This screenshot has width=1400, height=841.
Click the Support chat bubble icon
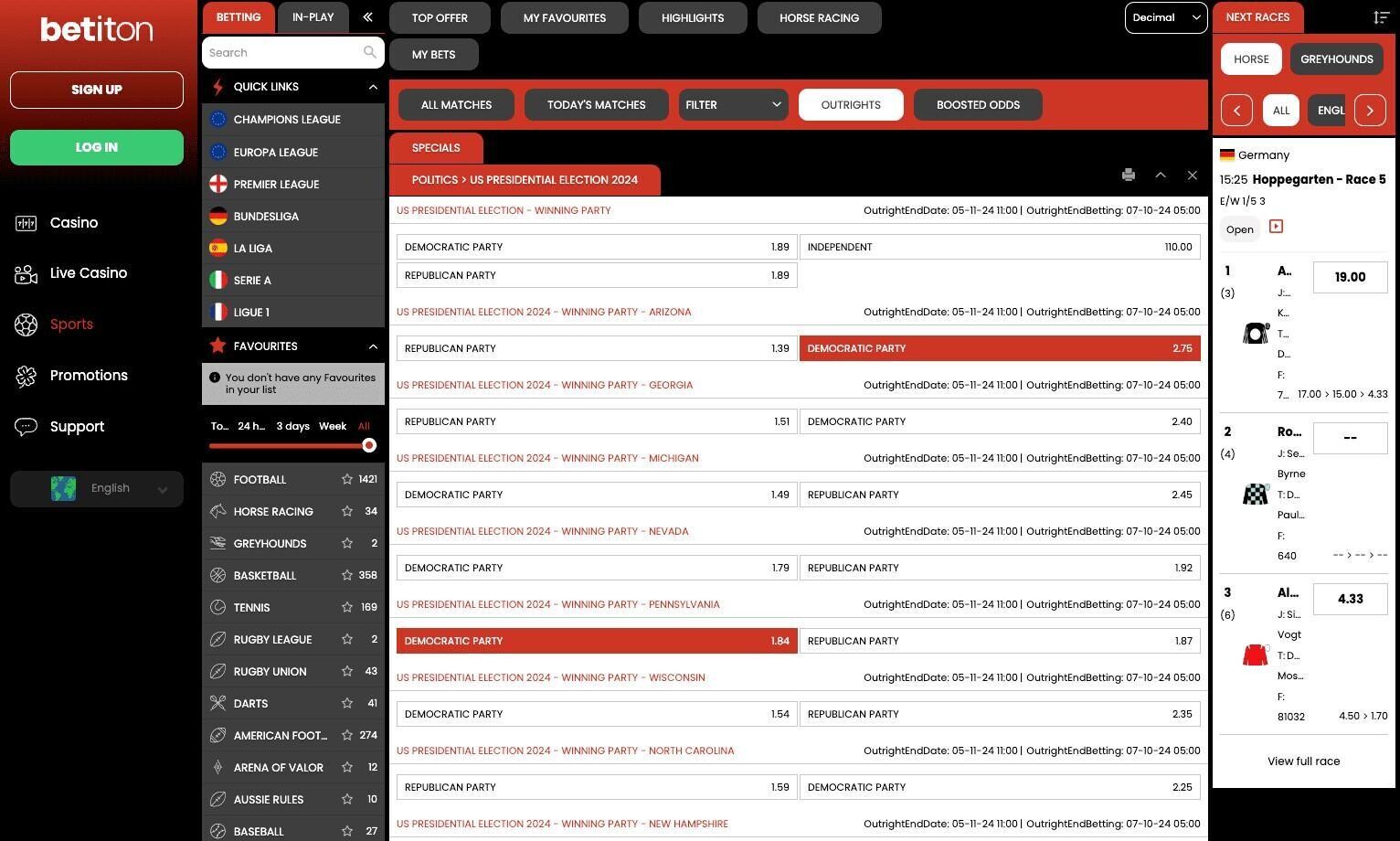click(27, 427)
